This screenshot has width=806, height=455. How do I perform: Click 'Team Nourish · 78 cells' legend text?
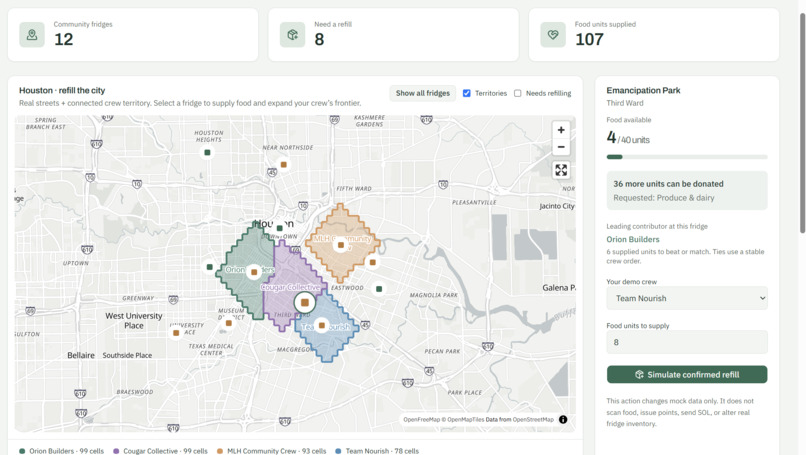(x=382, y=451)
